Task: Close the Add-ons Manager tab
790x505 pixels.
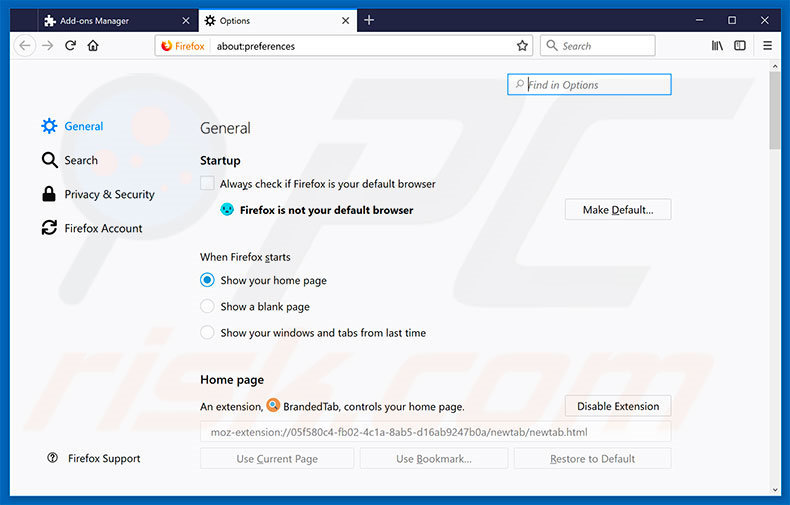Action: pos(186,21)
